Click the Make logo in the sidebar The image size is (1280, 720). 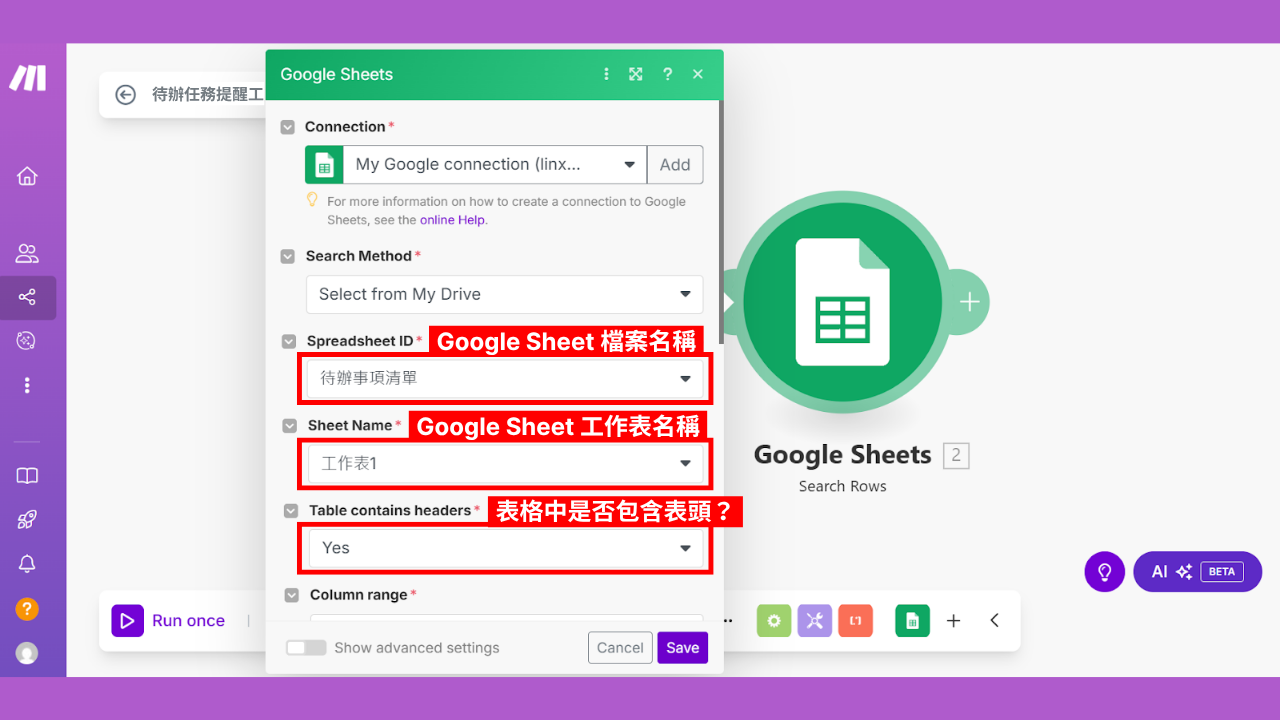(x=28, y=78)
